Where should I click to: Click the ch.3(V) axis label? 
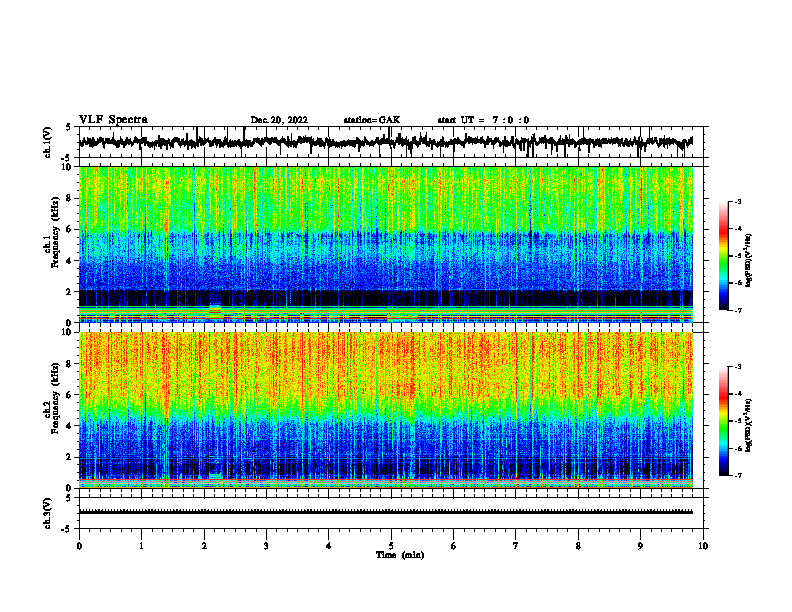48,513
